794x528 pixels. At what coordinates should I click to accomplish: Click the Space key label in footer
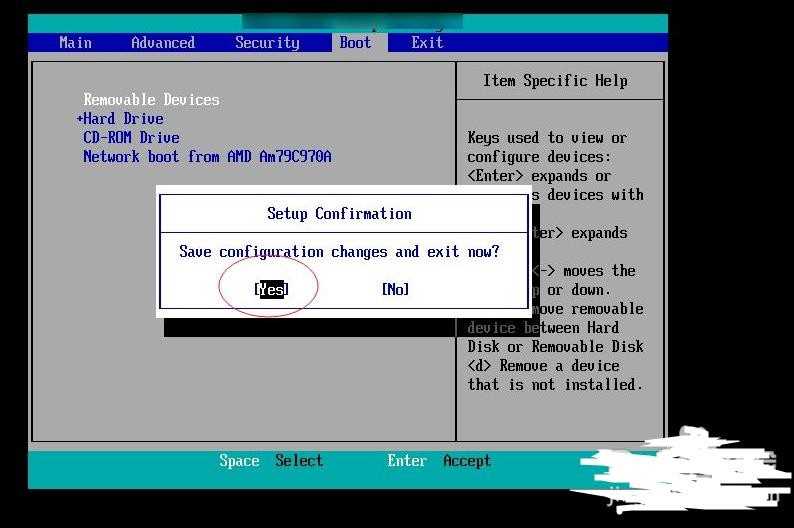[x=239, y=461]
